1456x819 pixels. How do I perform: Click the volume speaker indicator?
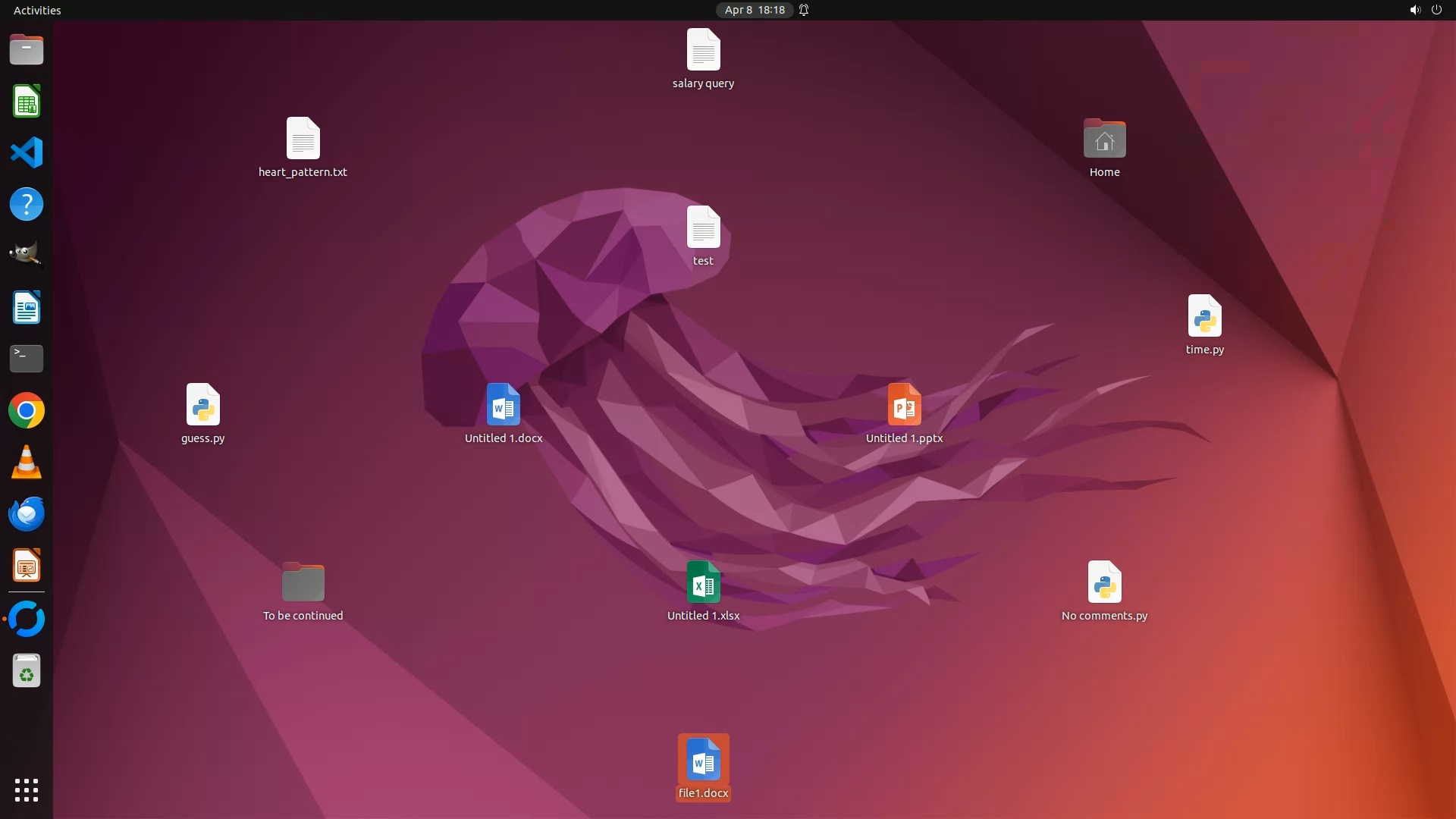1414,10
